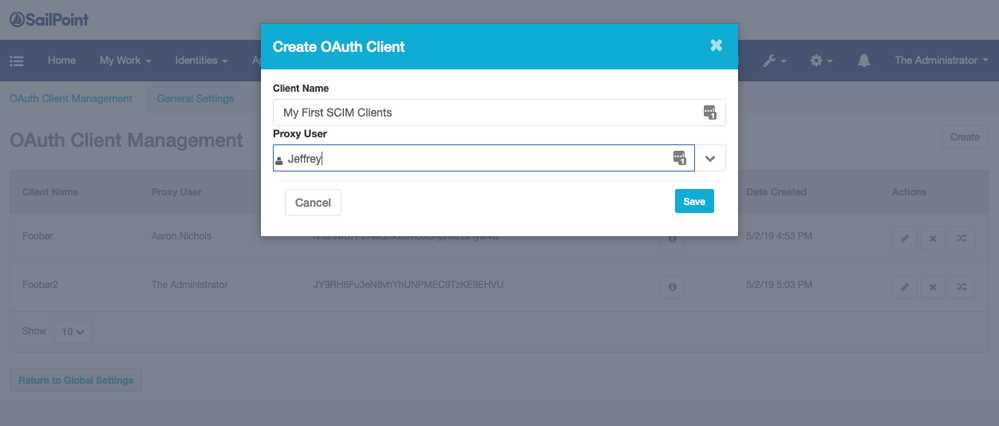This screenshot has width=999, height=426.
Task: Click the autofill icon in Client Name field
Action: pyautogui.click(x=709, y=112)
